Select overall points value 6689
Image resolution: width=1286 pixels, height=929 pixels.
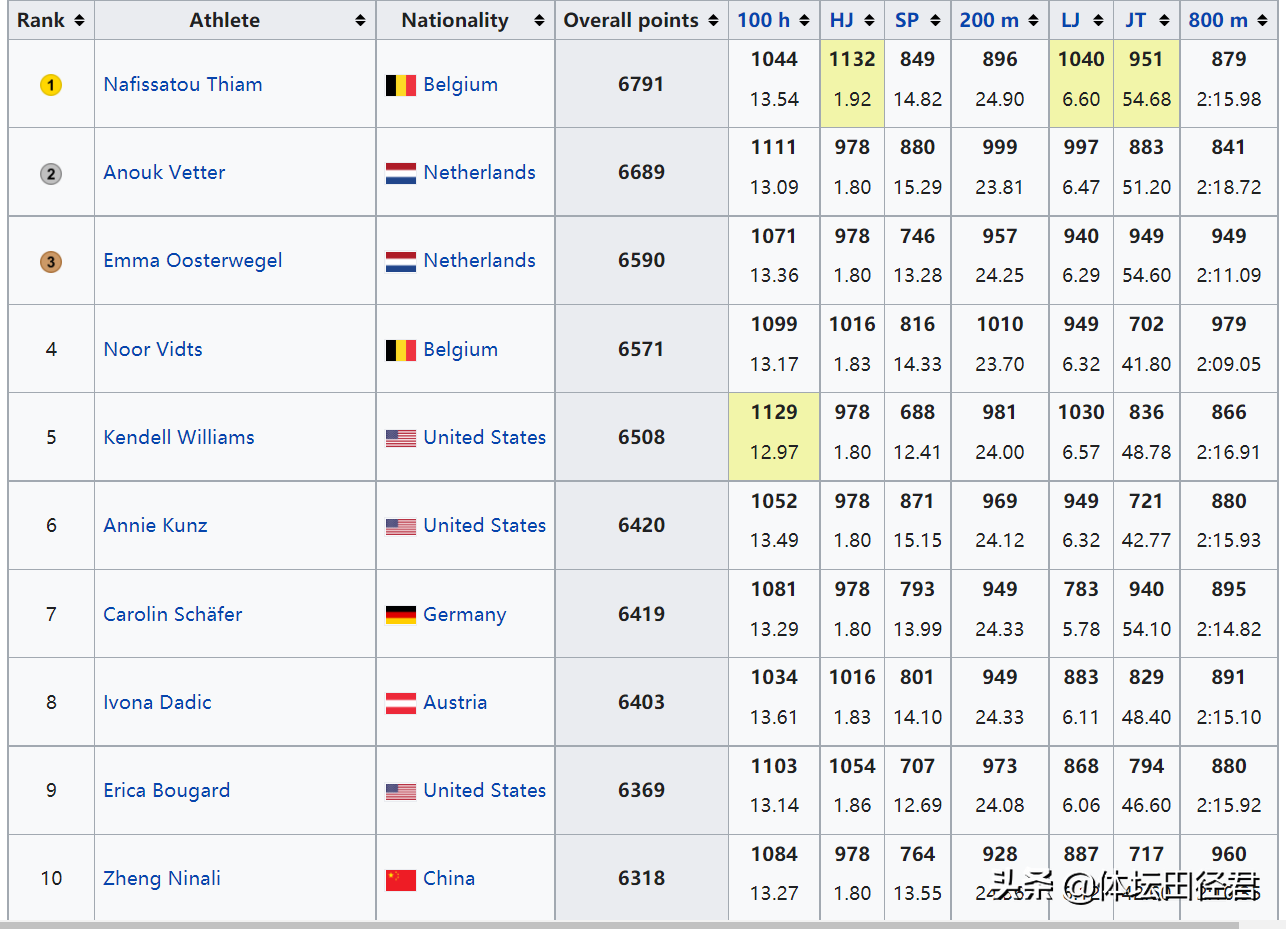click(x=641, y=173)
